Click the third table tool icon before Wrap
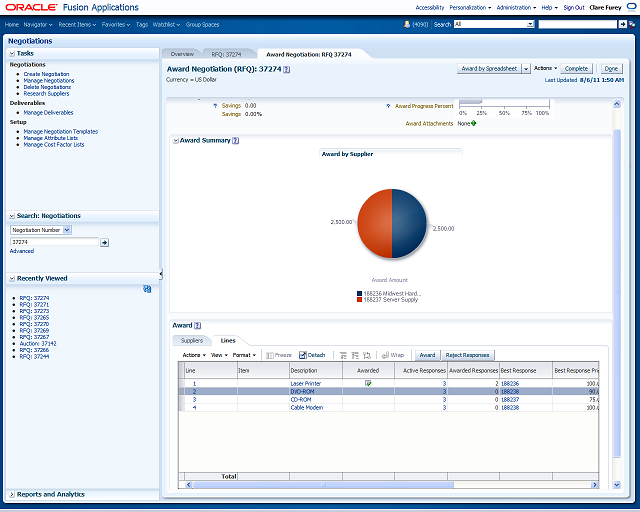The width and height of the screenshot is (640, 512). [367, 355]
